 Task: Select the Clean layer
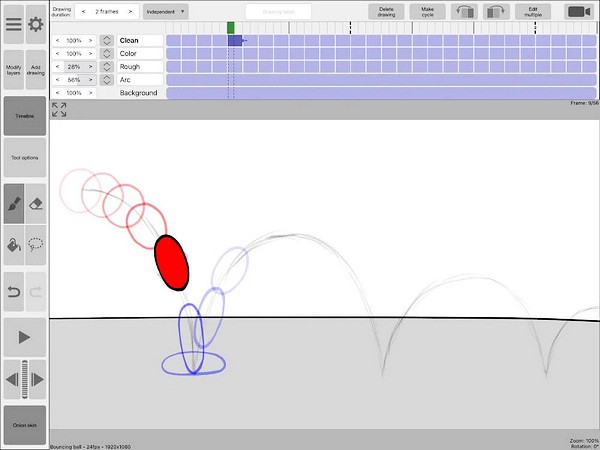(130, 41)
